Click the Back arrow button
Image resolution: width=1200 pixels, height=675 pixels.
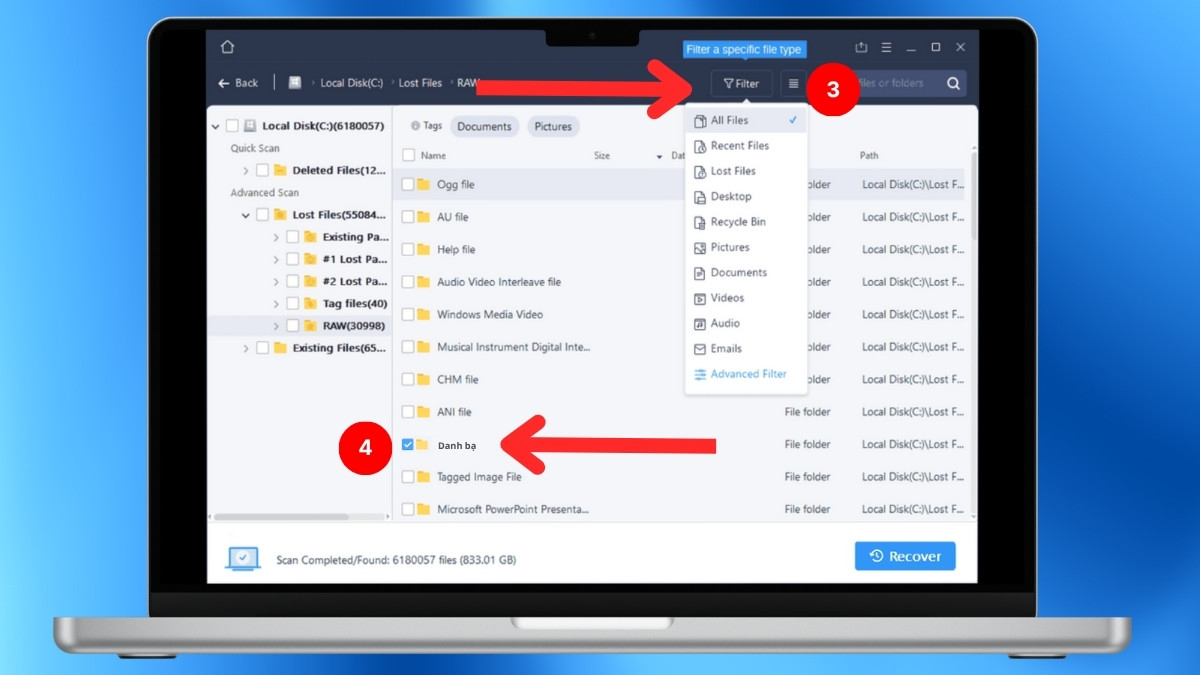[x=238, y=83]
